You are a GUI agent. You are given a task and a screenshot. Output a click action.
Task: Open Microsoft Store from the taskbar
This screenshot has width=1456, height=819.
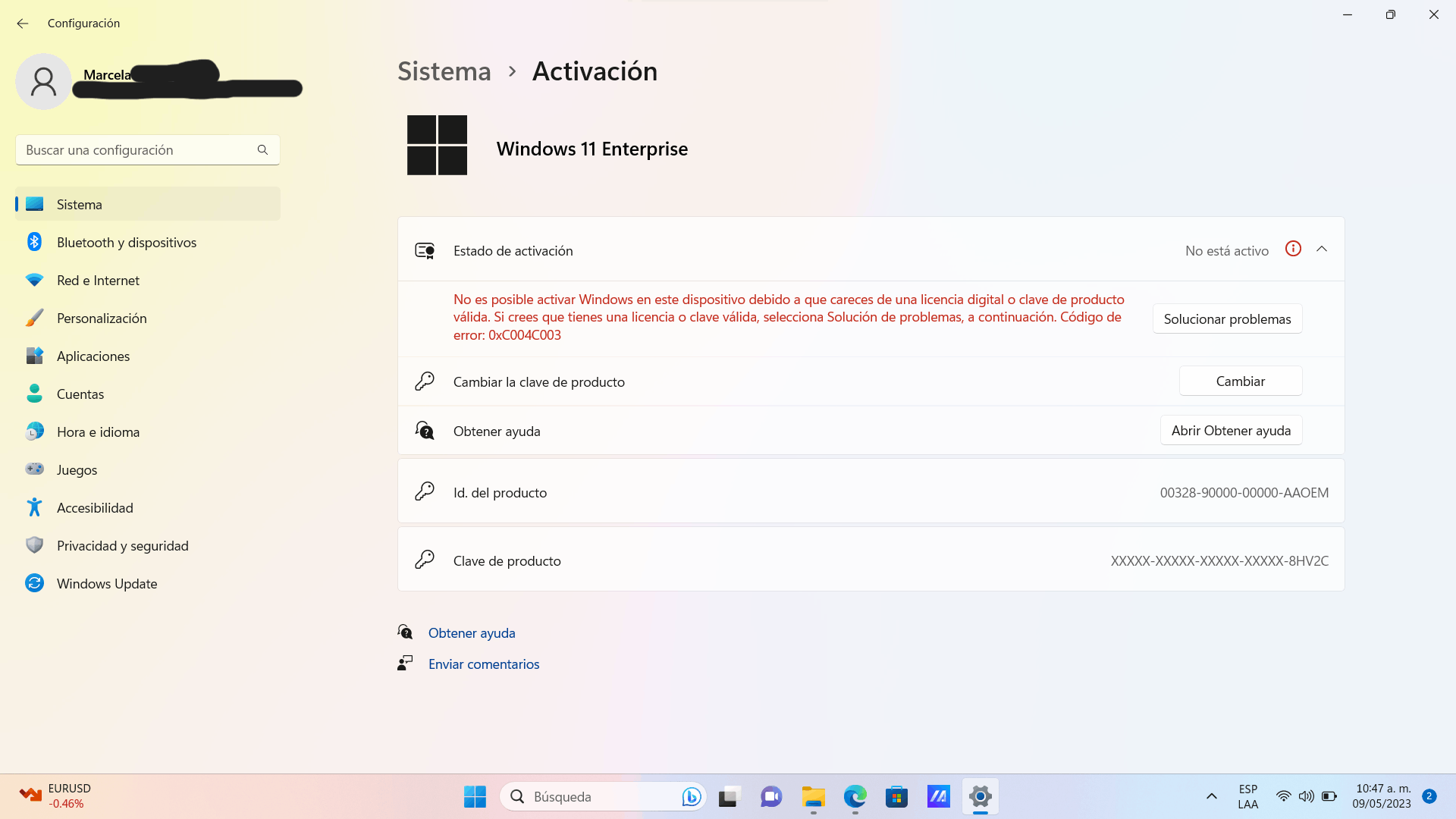(896, 796)
